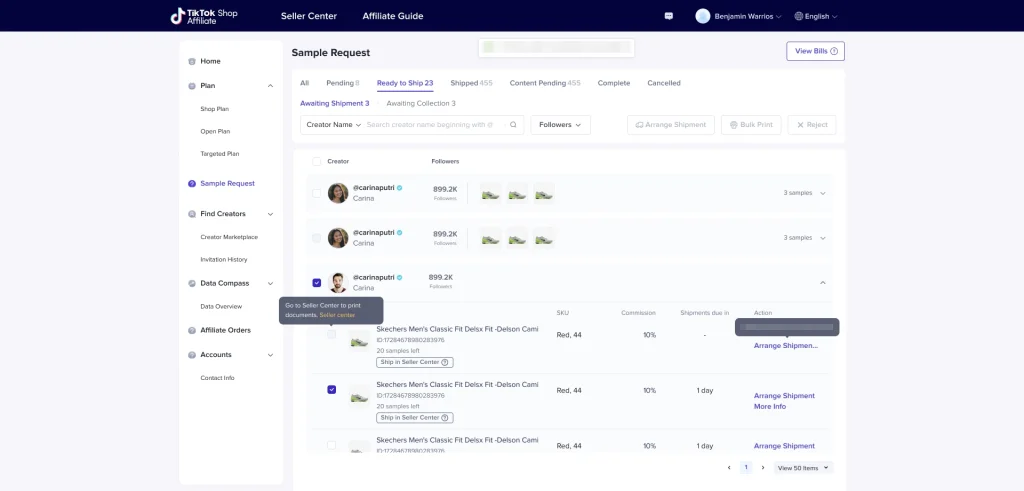Uncheck the product checkbox in the More Info row

332,390
